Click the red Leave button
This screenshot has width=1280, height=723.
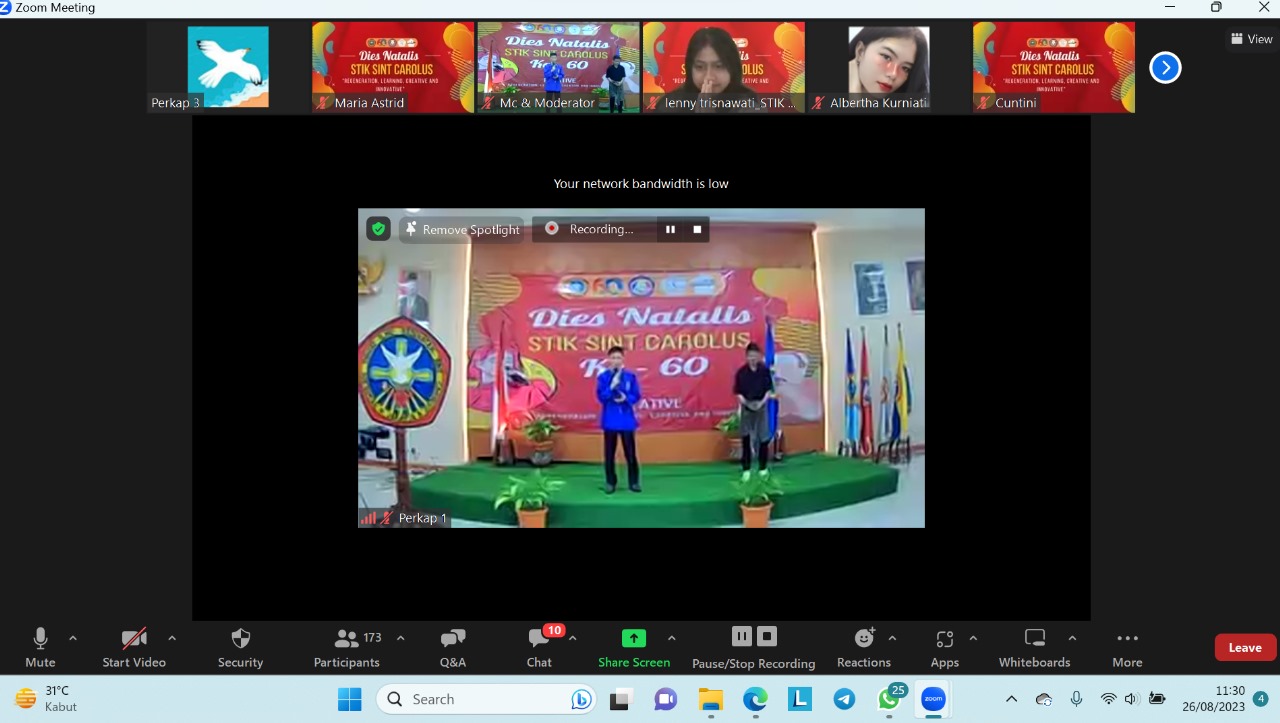coord(1245,647)
